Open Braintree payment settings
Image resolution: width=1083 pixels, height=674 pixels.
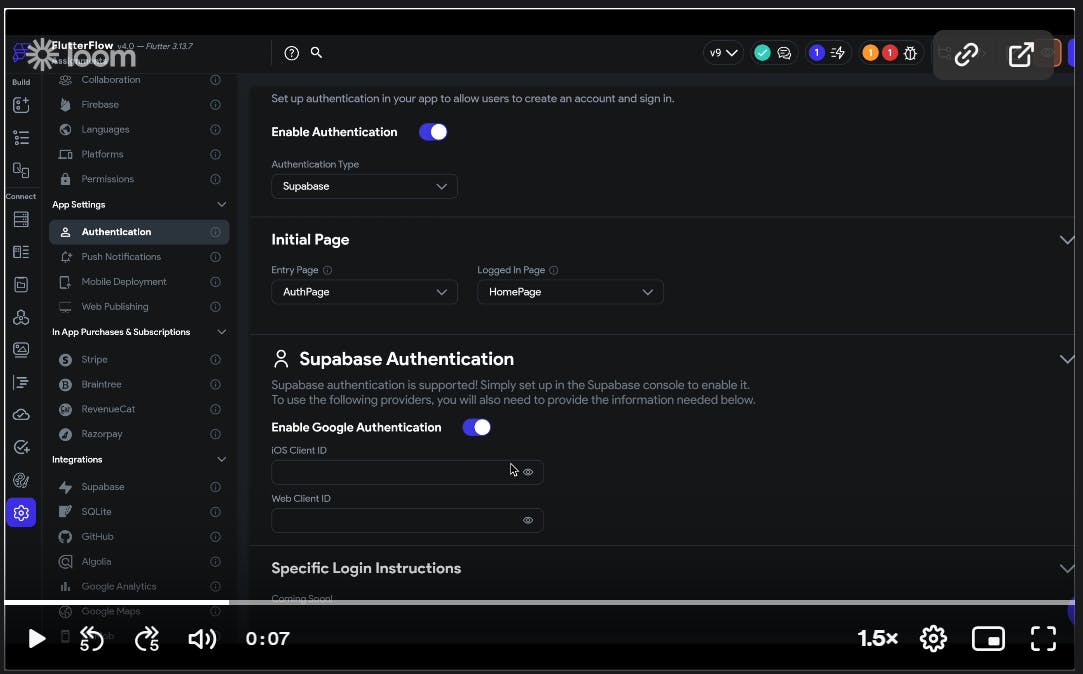click(x=139, y=385)
